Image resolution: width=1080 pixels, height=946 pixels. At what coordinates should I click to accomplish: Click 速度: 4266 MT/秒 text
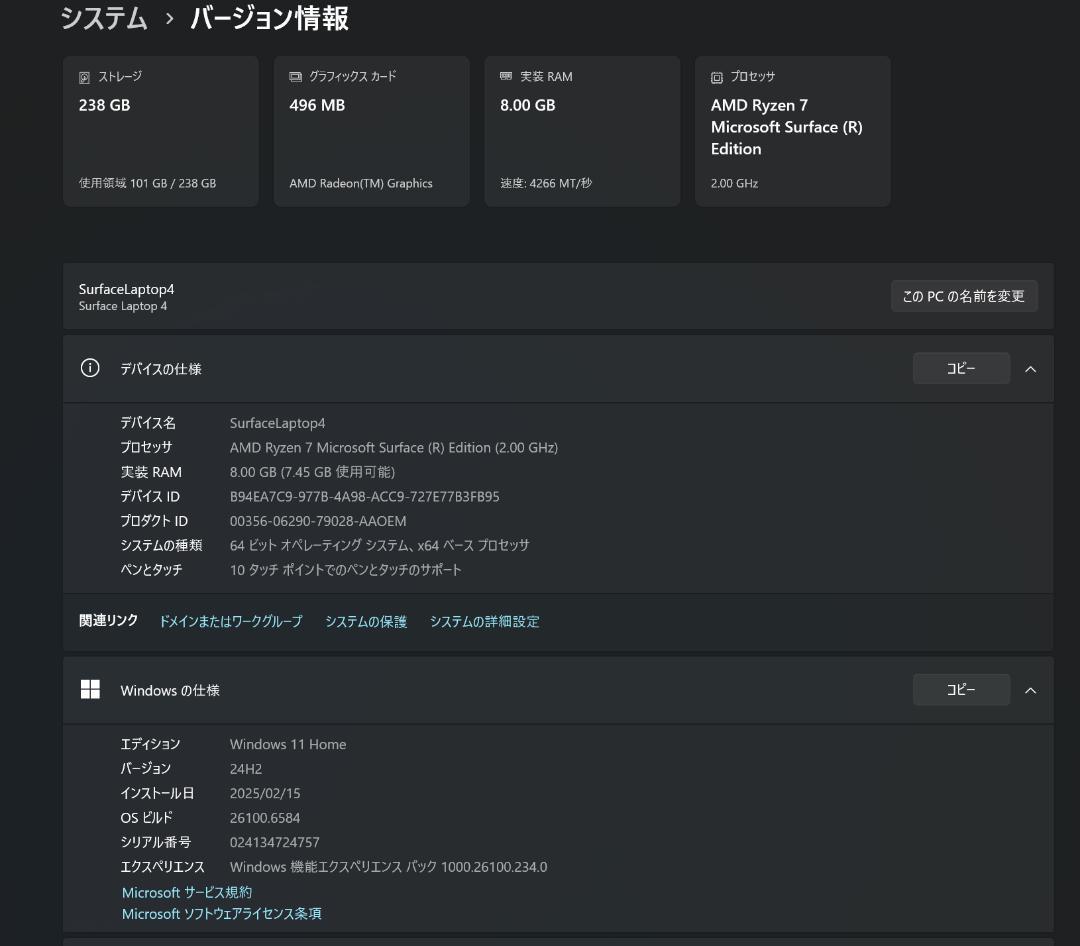(546, 183)
